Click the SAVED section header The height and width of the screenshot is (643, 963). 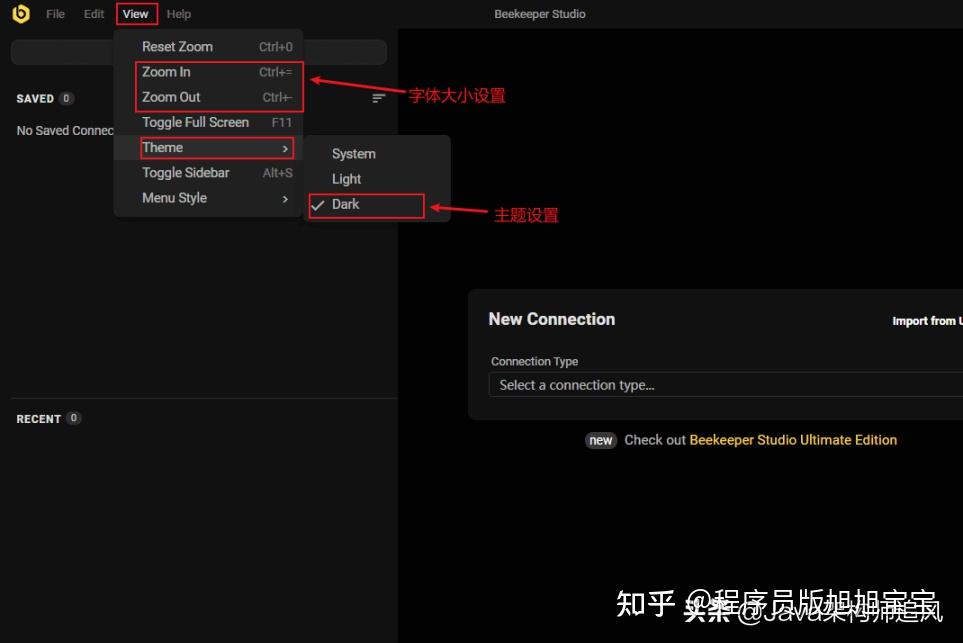[x=35, y=98]
